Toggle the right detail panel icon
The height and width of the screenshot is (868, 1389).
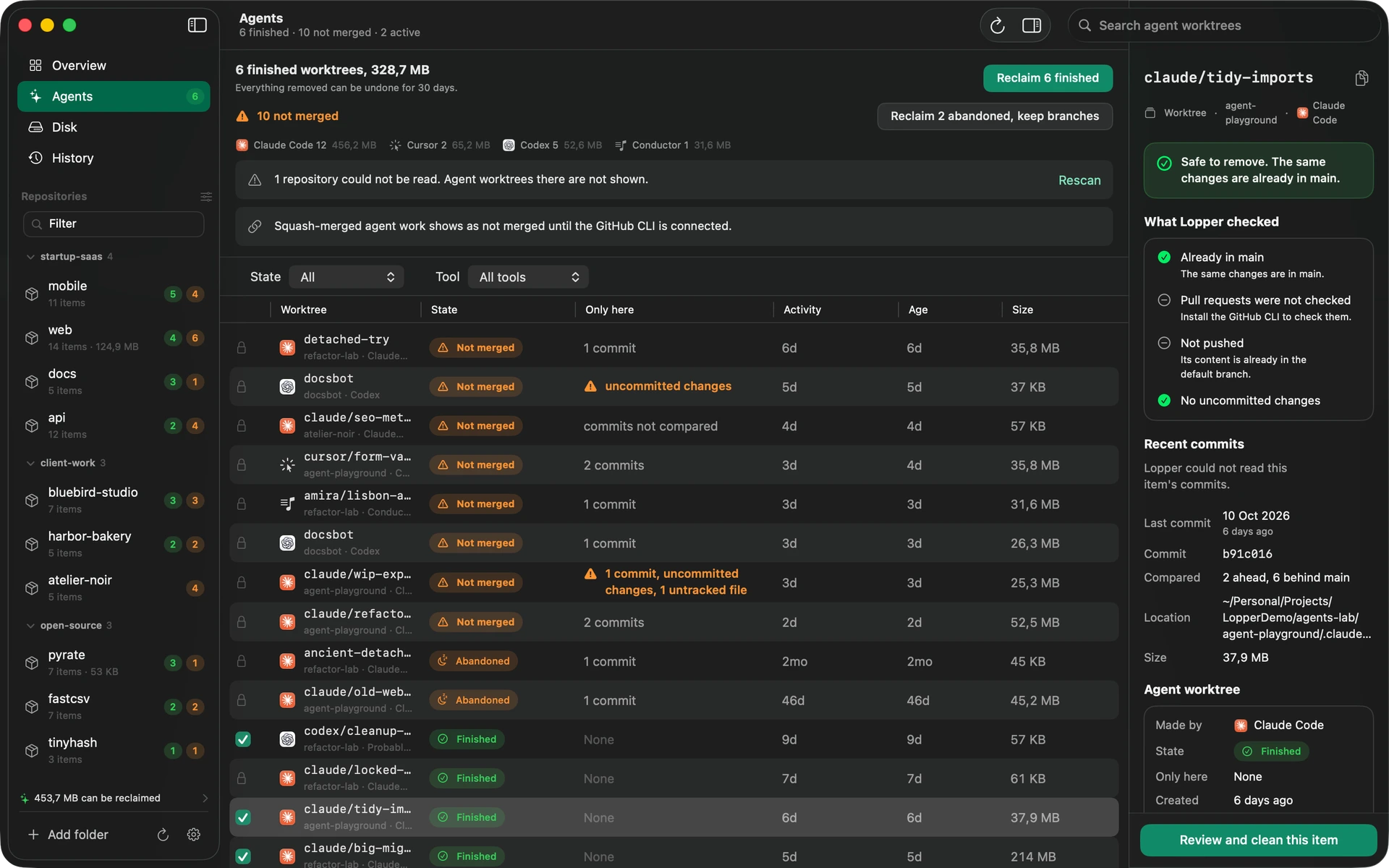[1032, 25]
